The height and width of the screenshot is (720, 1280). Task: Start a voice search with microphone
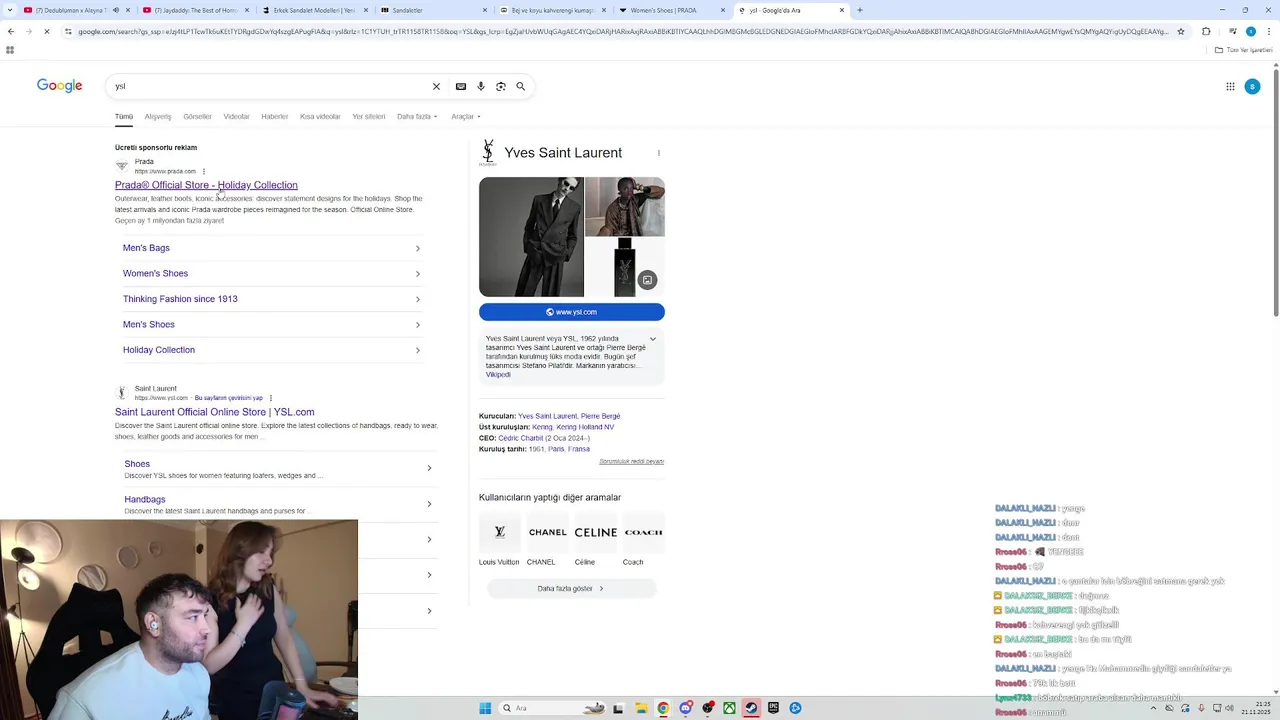point(481,86)
